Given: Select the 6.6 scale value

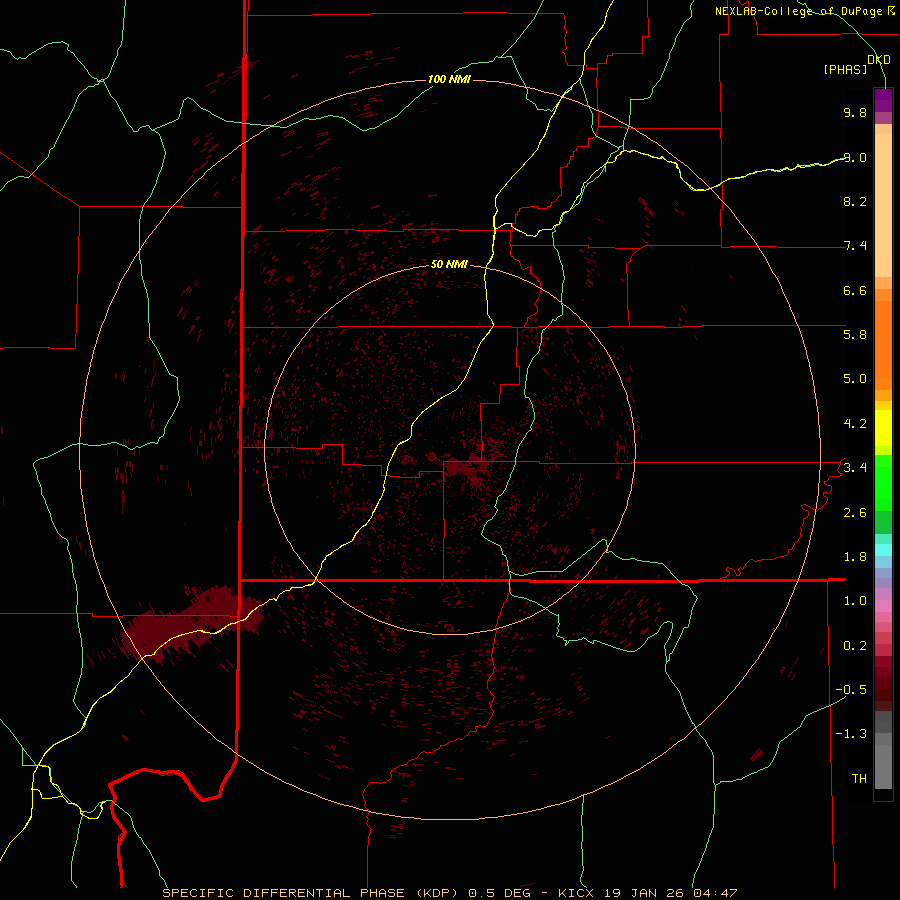Looking at the screenshot, I should (855, 290).
